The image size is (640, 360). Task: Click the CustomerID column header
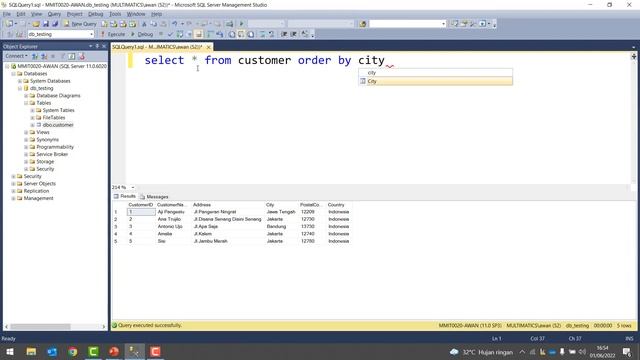[x=141, y=205]
